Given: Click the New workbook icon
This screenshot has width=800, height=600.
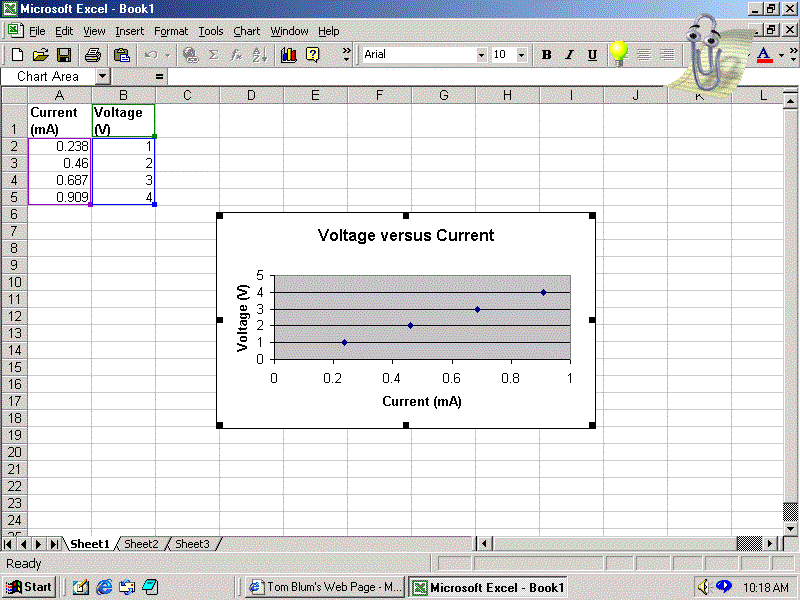Looking at the screenshot, I should point(17,55).
